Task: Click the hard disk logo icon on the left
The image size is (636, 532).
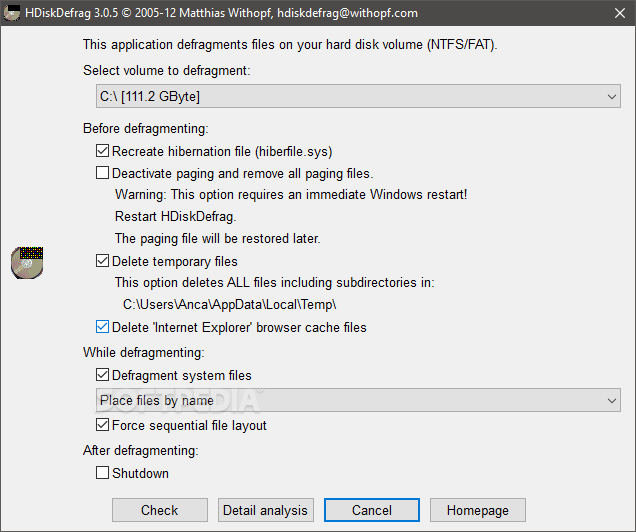Action: click(27, 263)
